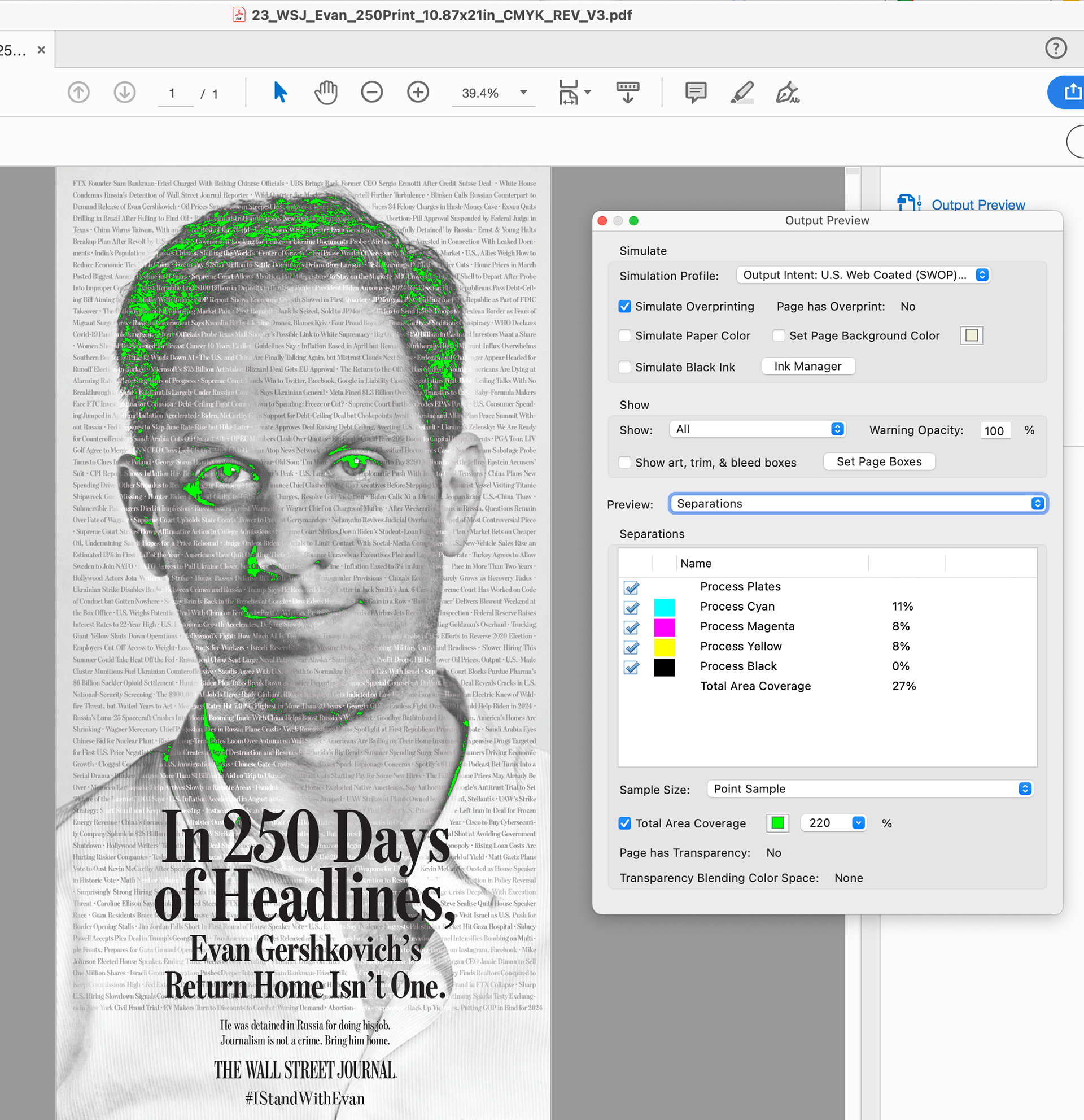Add a sticky note comment
The image size is (1084, 1120).
696,92
